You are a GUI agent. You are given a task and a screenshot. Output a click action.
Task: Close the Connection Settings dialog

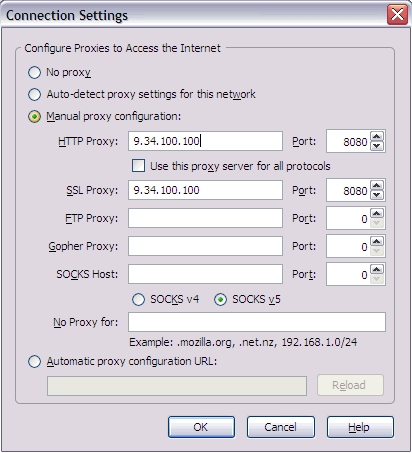click(x=397, y=15)
